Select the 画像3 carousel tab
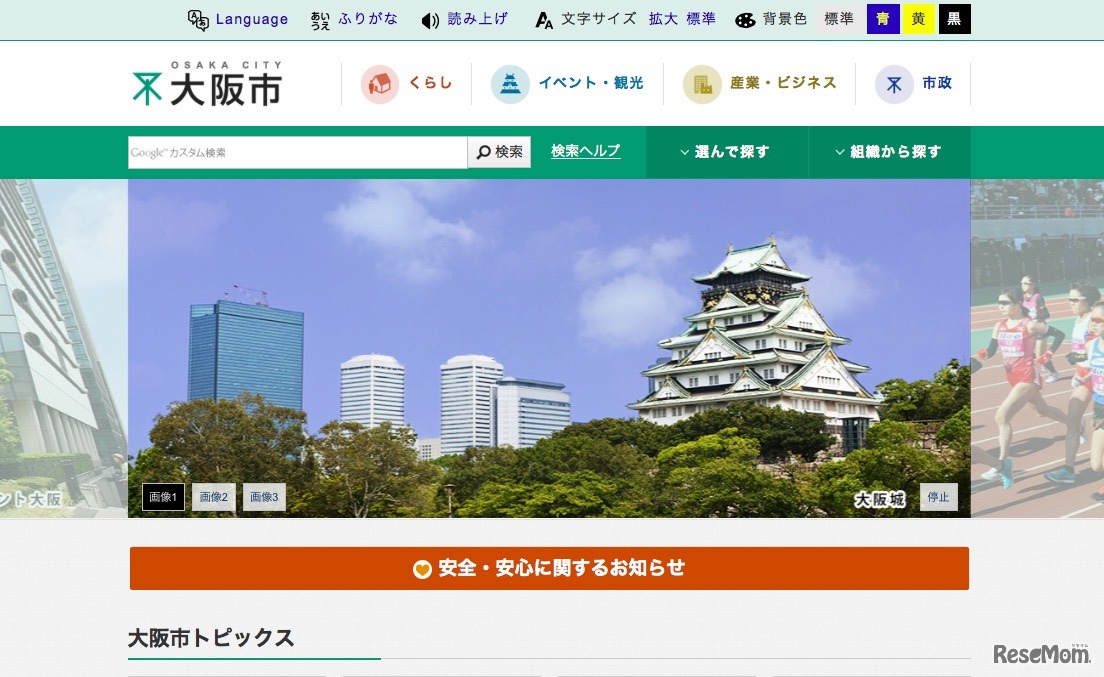The height and width of the screenshot is (677, 1104). coord(263,497)
